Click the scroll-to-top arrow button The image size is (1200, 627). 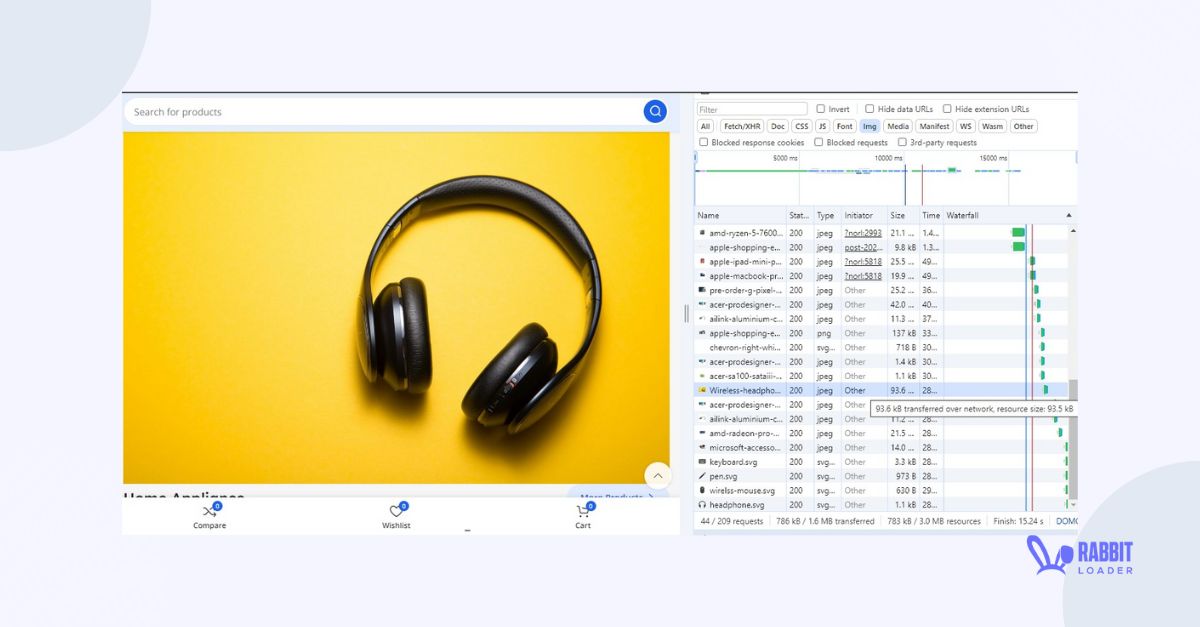click(657, 475)
